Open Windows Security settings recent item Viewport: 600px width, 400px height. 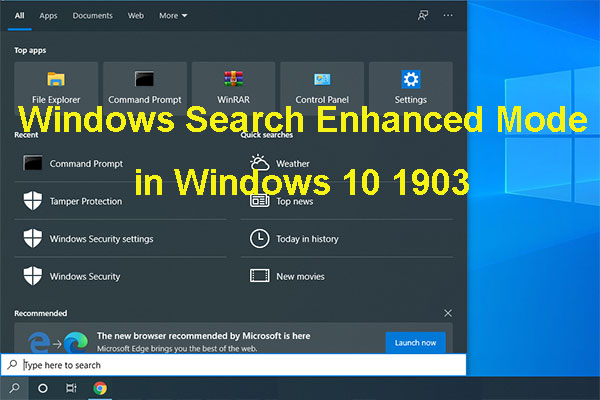[x=120, y=238]
